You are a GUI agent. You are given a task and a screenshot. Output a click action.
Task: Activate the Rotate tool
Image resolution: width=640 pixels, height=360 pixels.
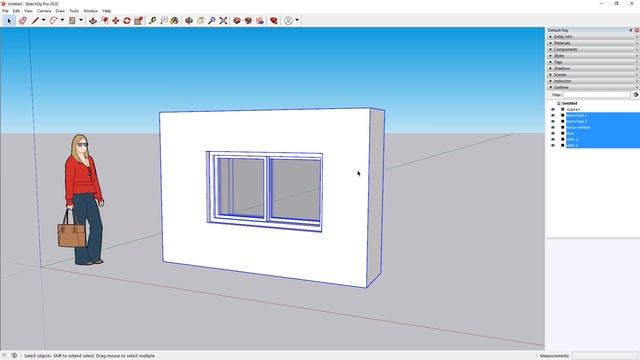pos(127,20)
